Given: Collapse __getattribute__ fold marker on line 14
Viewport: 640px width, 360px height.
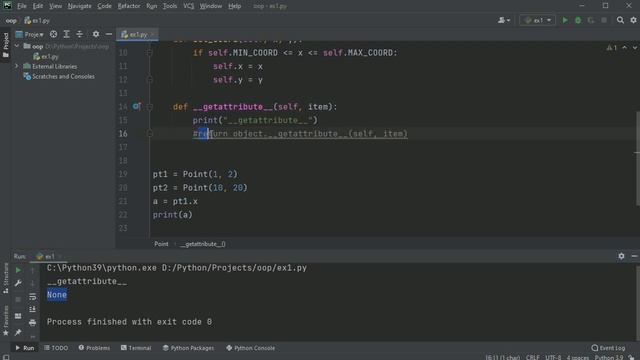Looking at the screenshot, I should [149, 107].
